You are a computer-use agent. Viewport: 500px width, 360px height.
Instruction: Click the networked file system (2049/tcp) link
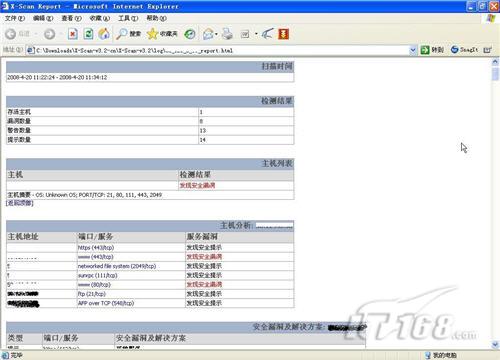coord(117,266)
